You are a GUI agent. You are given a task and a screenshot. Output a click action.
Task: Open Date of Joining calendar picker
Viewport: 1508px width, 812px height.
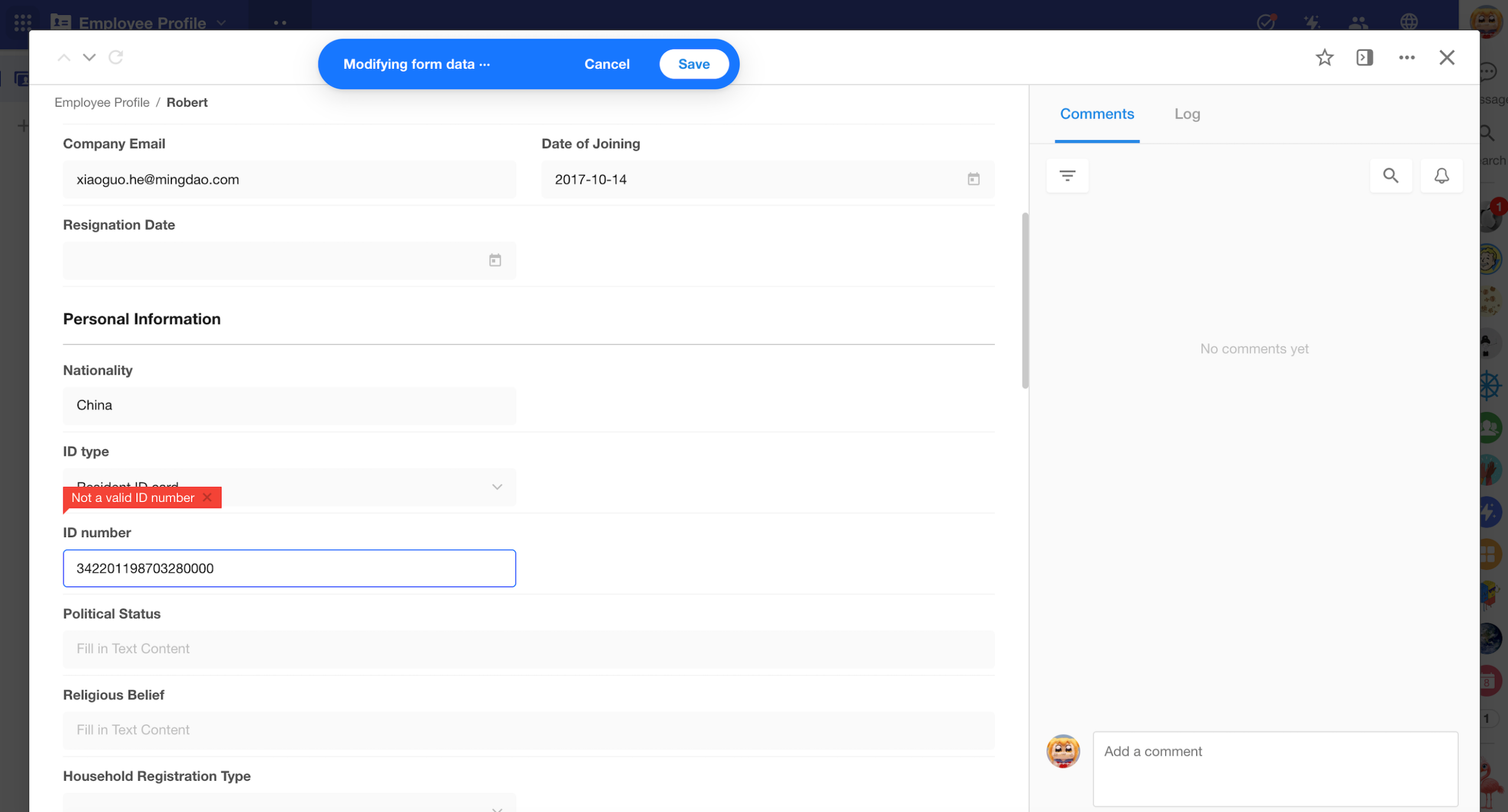pos(973,179)
